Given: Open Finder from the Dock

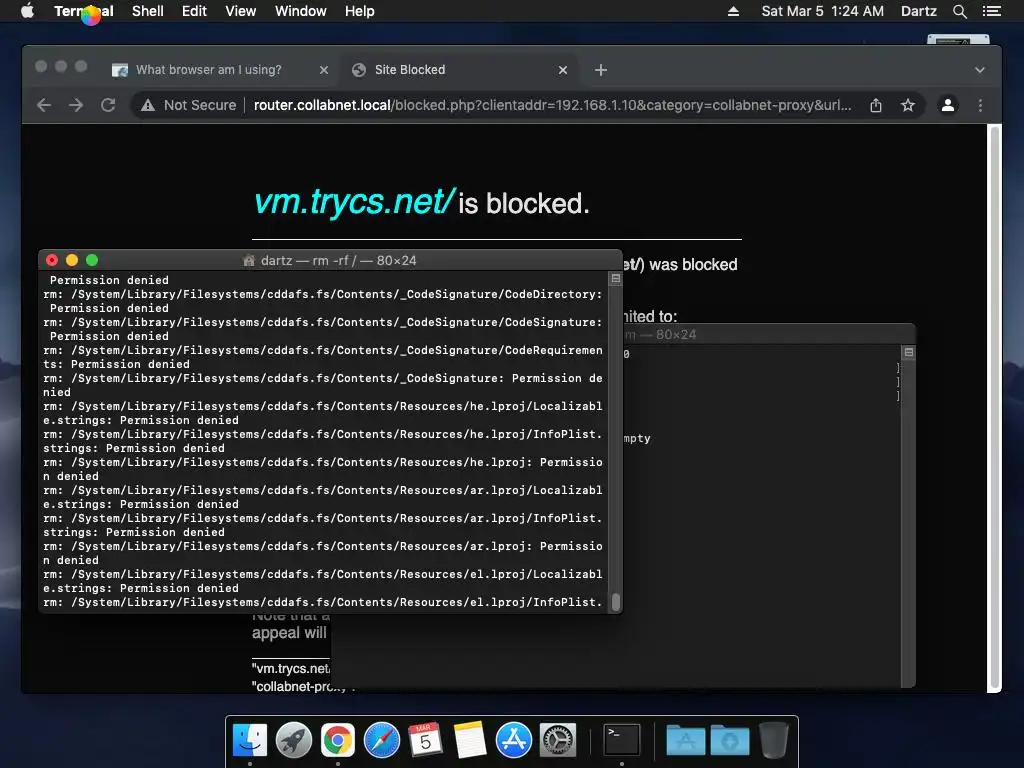Looking at the screenshot, I should coord(250,741).
